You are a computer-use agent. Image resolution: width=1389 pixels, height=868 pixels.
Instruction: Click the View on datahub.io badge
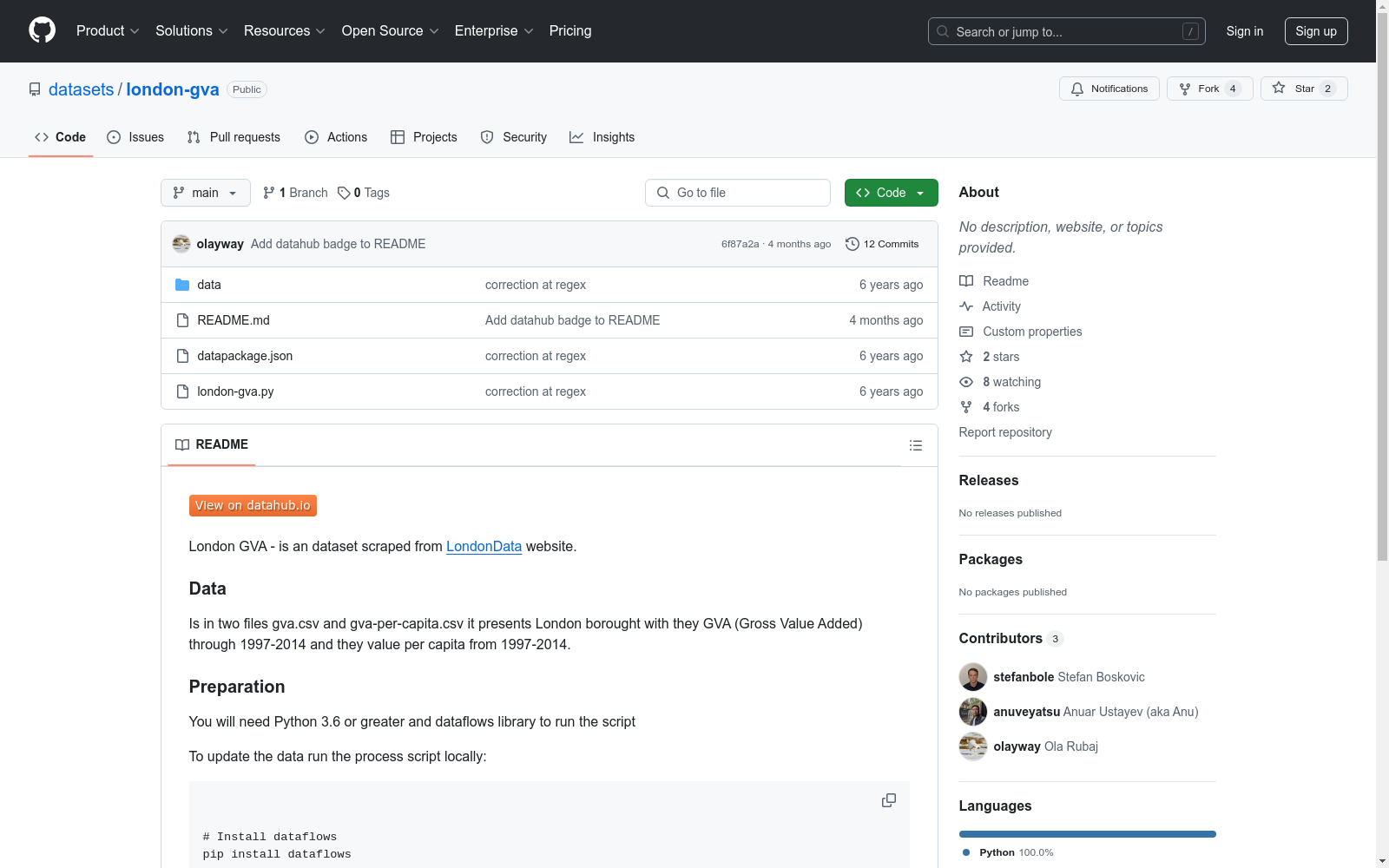pos(253,505)
